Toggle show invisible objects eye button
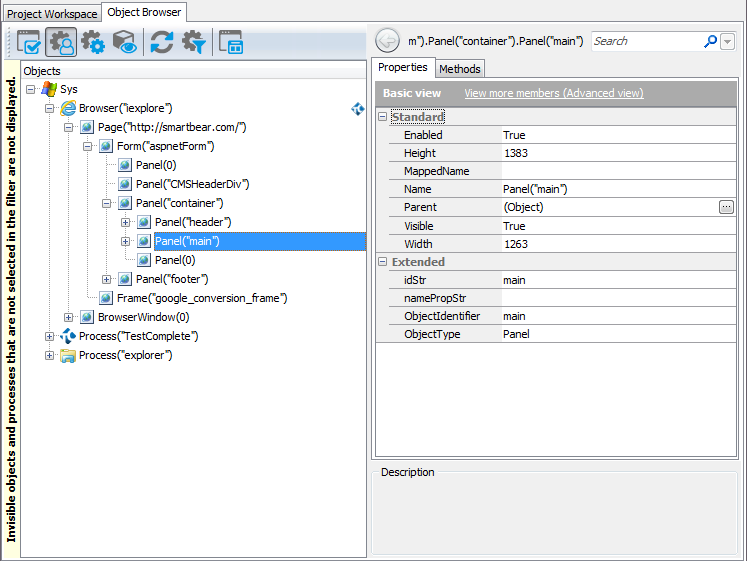The image size is (747, 561). click(x=125, y=42)
